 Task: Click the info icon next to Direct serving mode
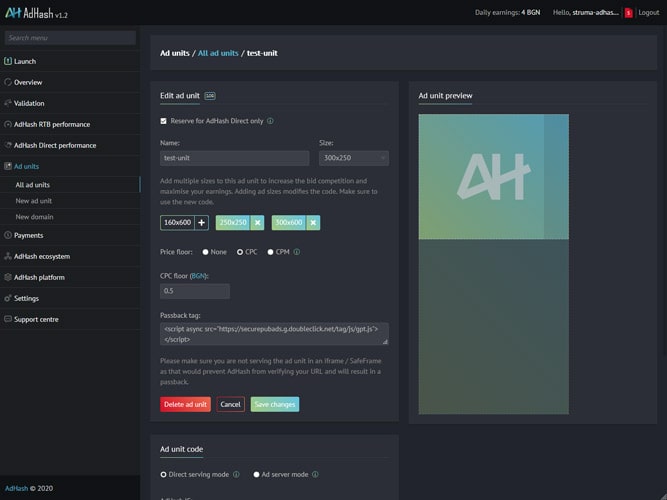click(x=236, y=475)
